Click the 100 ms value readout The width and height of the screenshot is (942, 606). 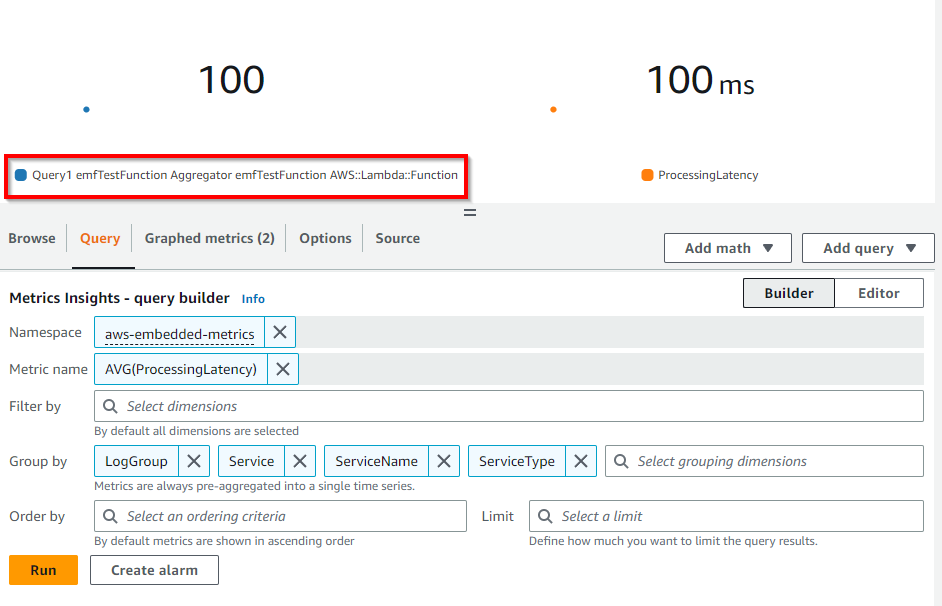click(x=700, y=80)
